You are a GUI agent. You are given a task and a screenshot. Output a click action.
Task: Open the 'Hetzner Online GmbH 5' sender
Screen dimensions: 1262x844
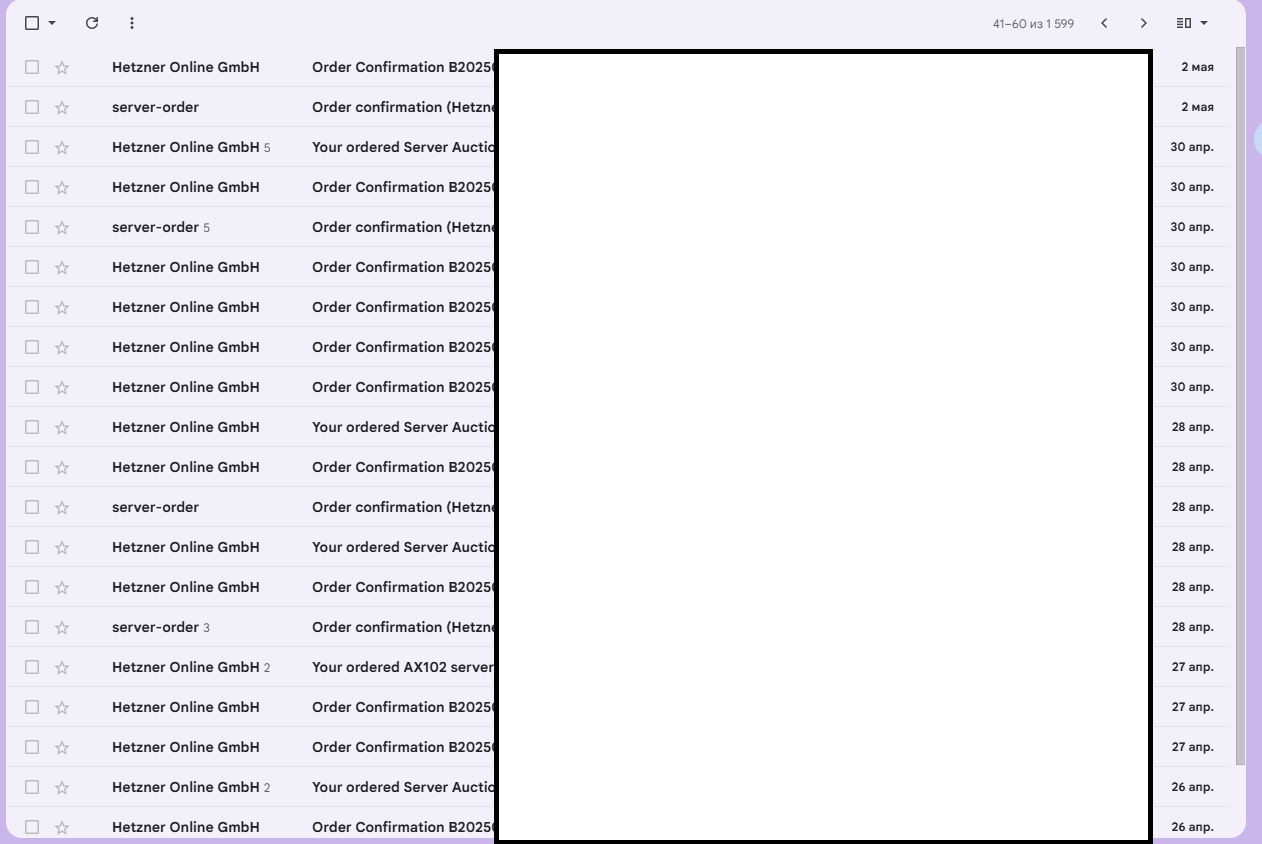pos(191,147)
